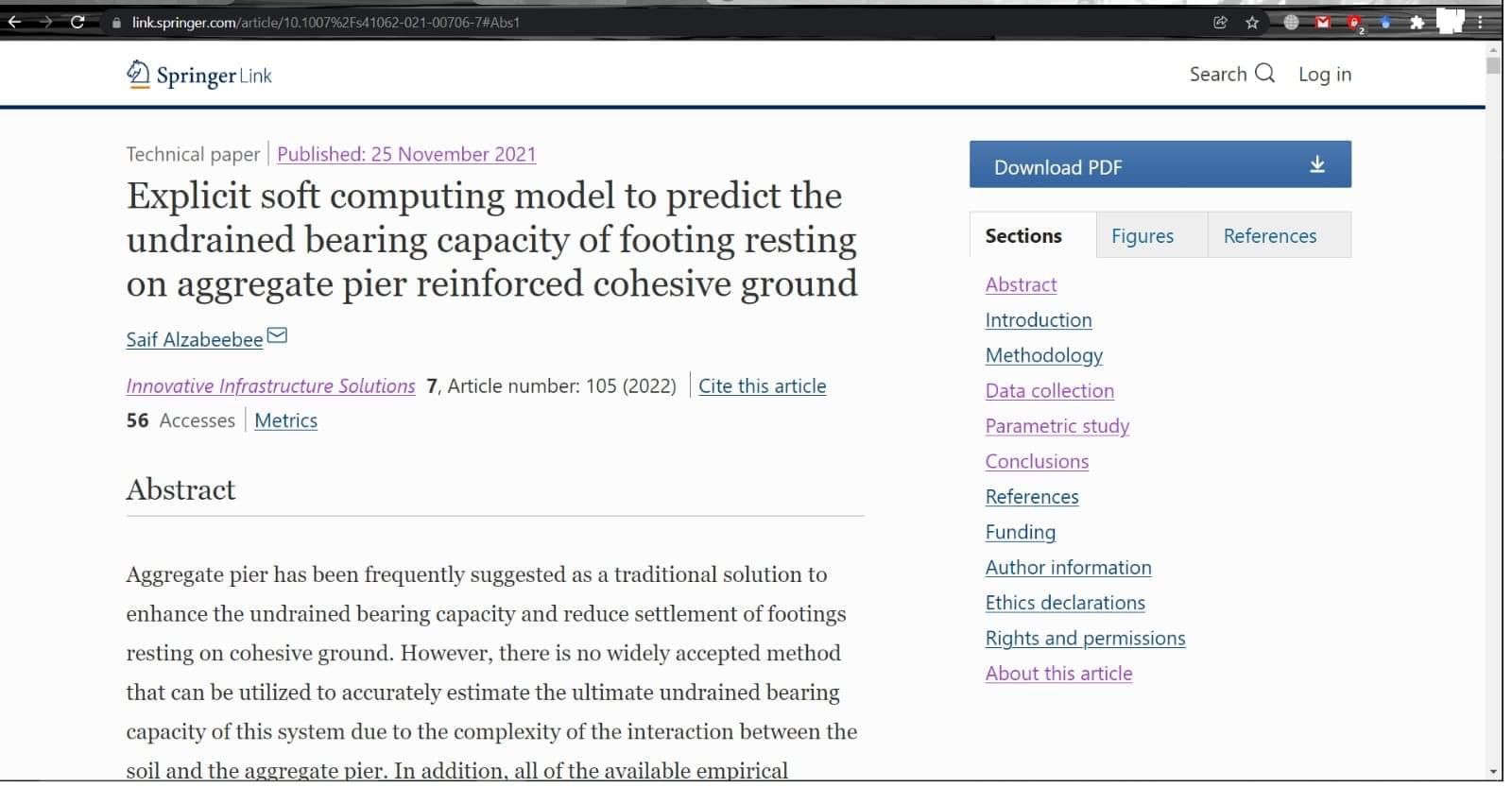Image resolution: width=1512 pixels, height=787 pixels.
Task: Open Cite this article link
Action: click(x=762, y=385)
